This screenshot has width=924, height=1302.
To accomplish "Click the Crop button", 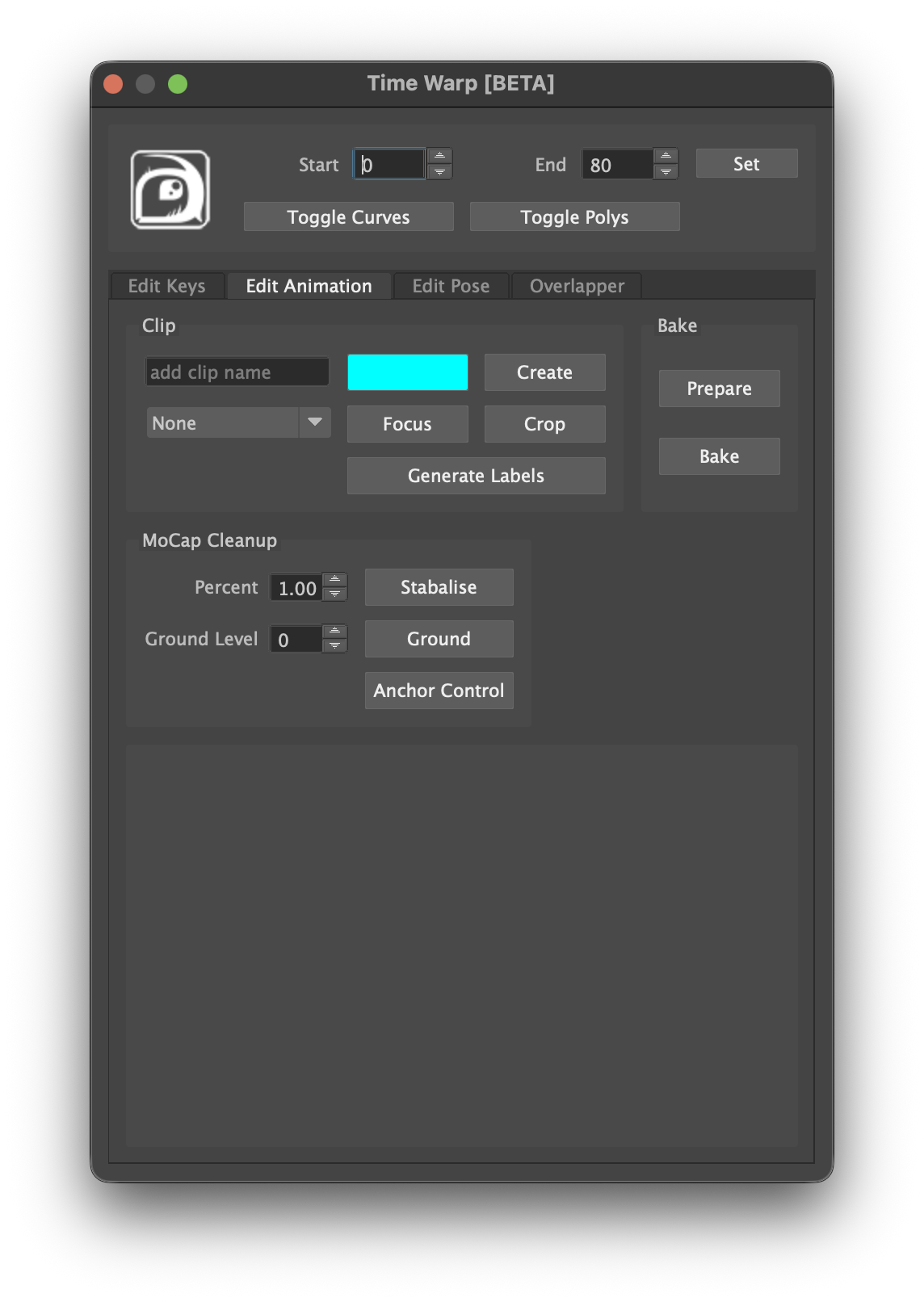I will click(544, 424).
